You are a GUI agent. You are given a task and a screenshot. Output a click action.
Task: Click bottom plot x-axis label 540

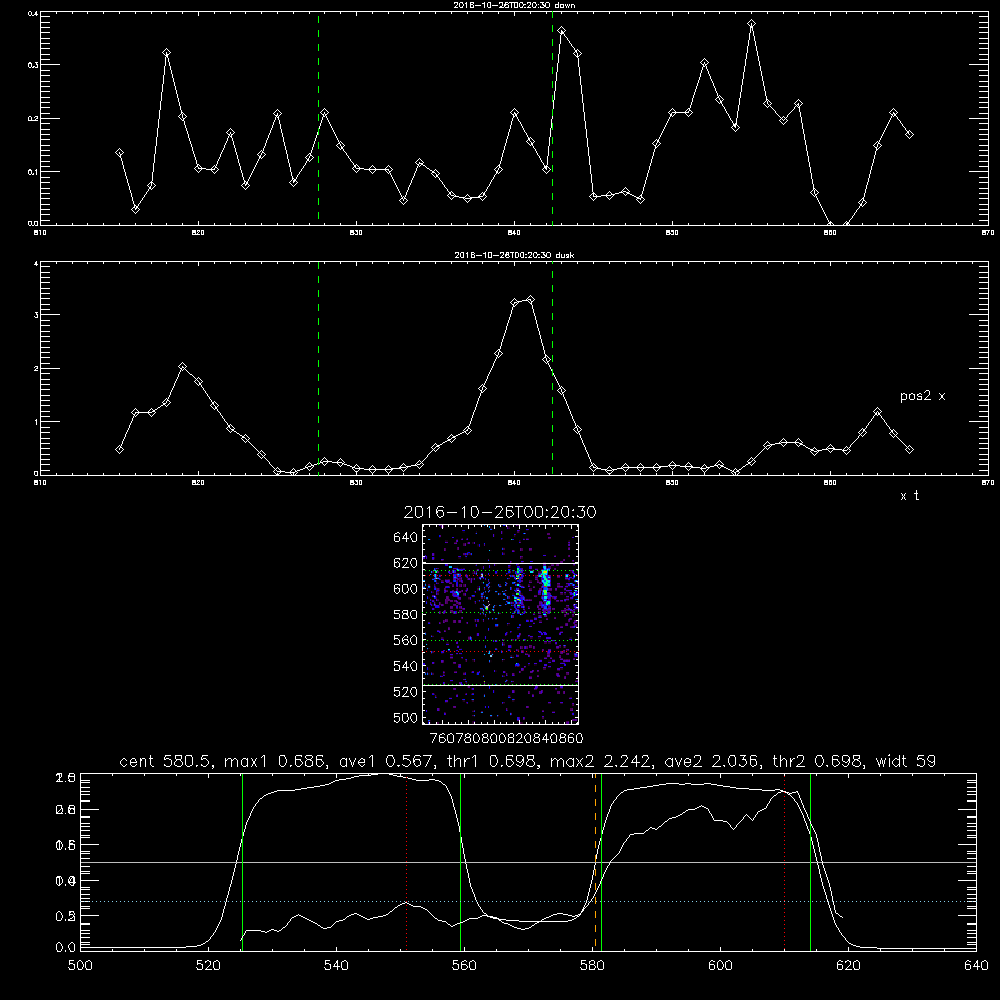tap(336, 966)
